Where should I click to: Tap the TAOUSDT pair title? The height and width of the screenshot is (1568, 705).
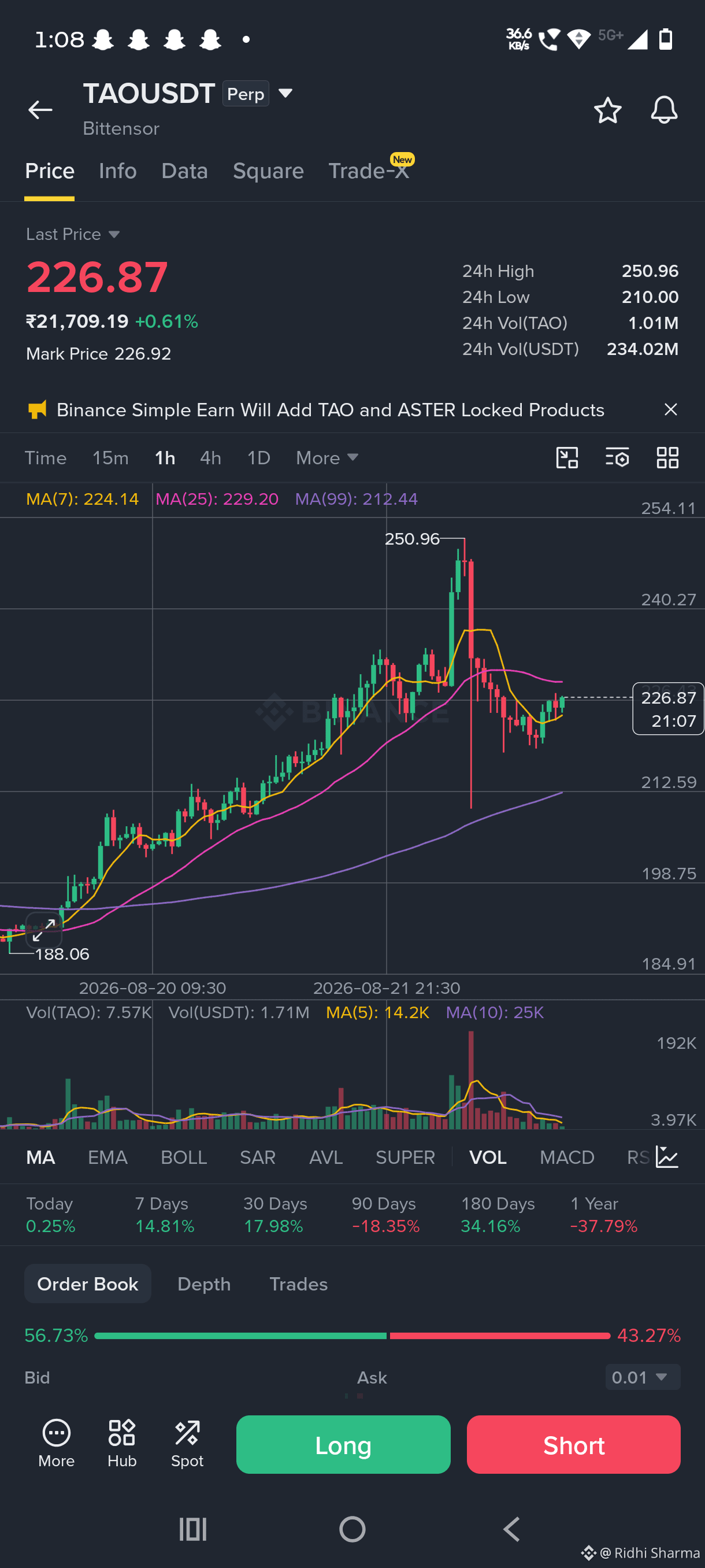coord(149,94)
